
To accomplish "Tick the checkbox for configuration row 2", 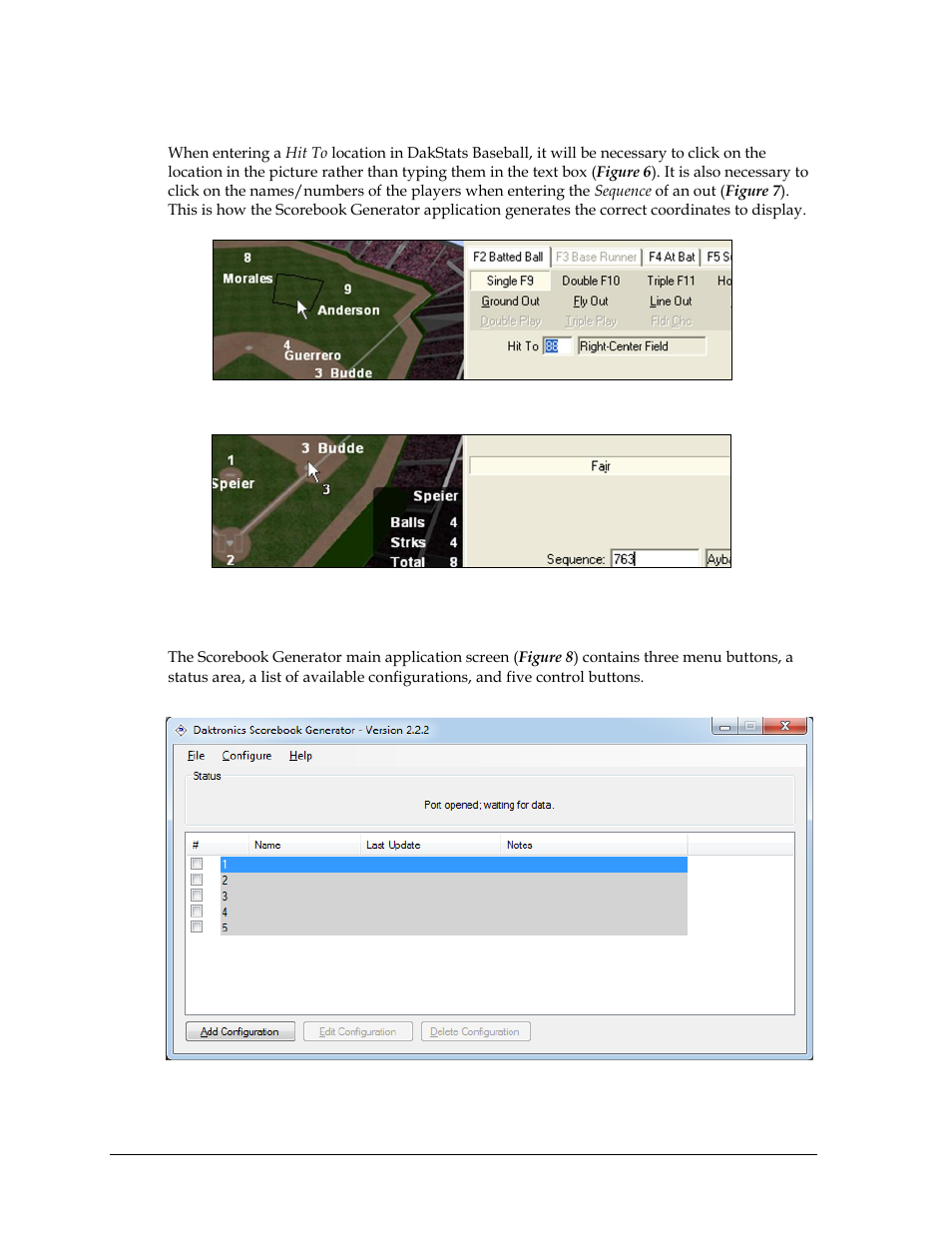I will 197,881.
